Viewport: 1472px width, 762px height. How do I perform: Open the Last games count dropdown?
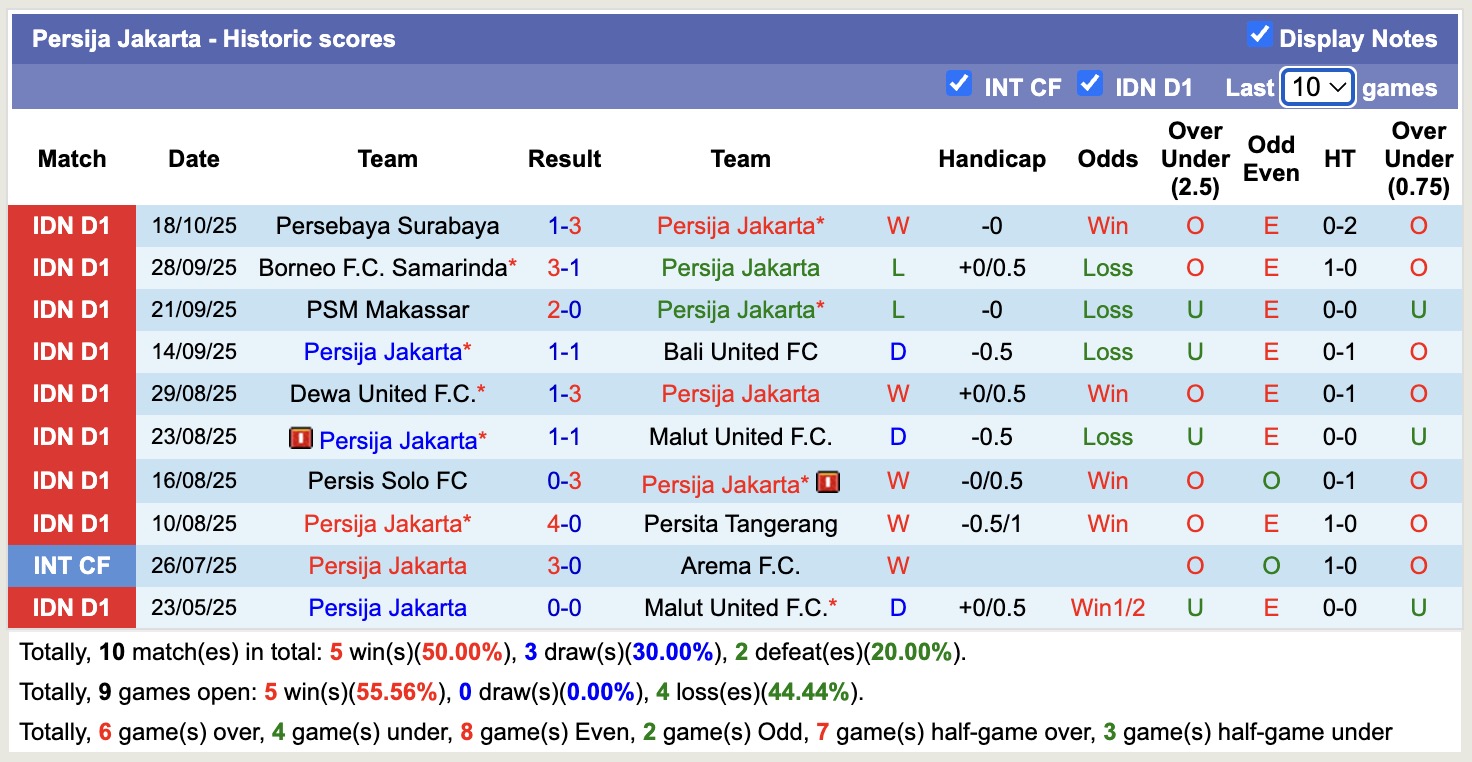1317,87
